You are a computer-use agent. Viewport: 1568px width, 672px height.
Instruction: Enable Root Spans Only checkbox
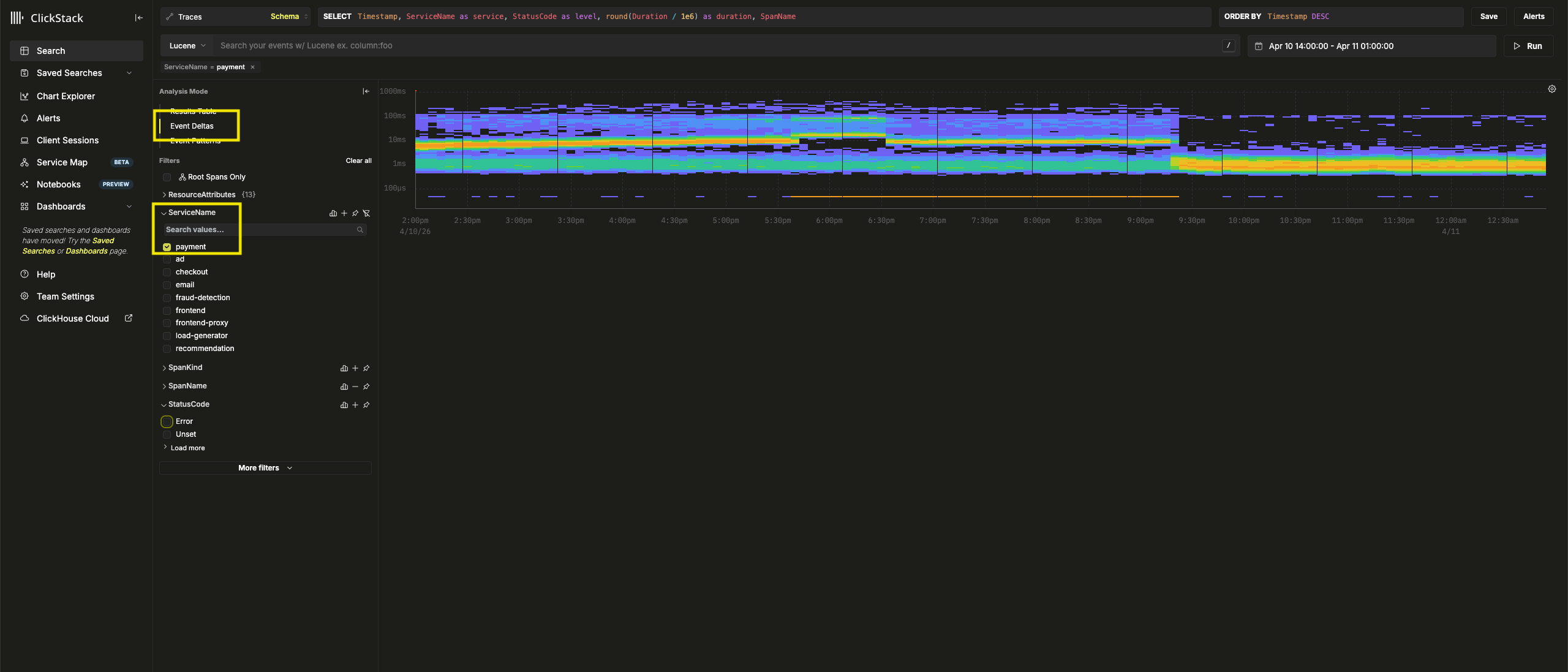(x=167, y=177)
